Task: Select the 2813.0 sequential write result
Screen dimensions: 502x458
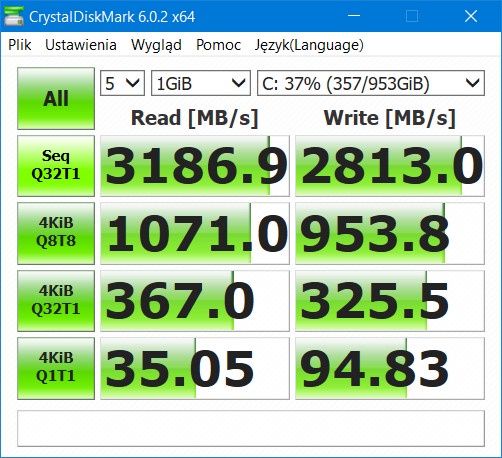Action: coord(390,166)
